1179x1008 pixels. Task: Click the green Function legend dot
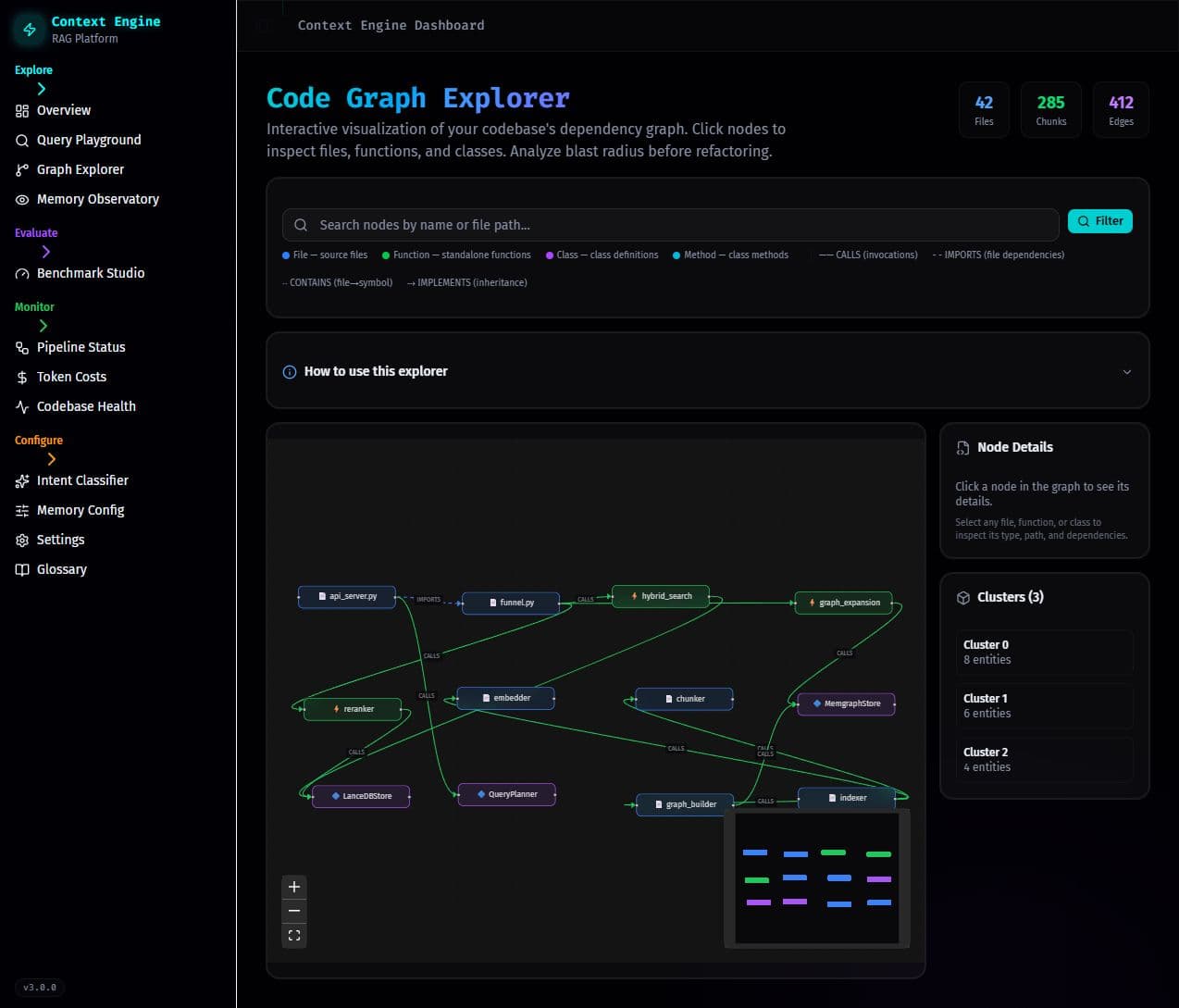pyautogui.click(x=386, y=255)
